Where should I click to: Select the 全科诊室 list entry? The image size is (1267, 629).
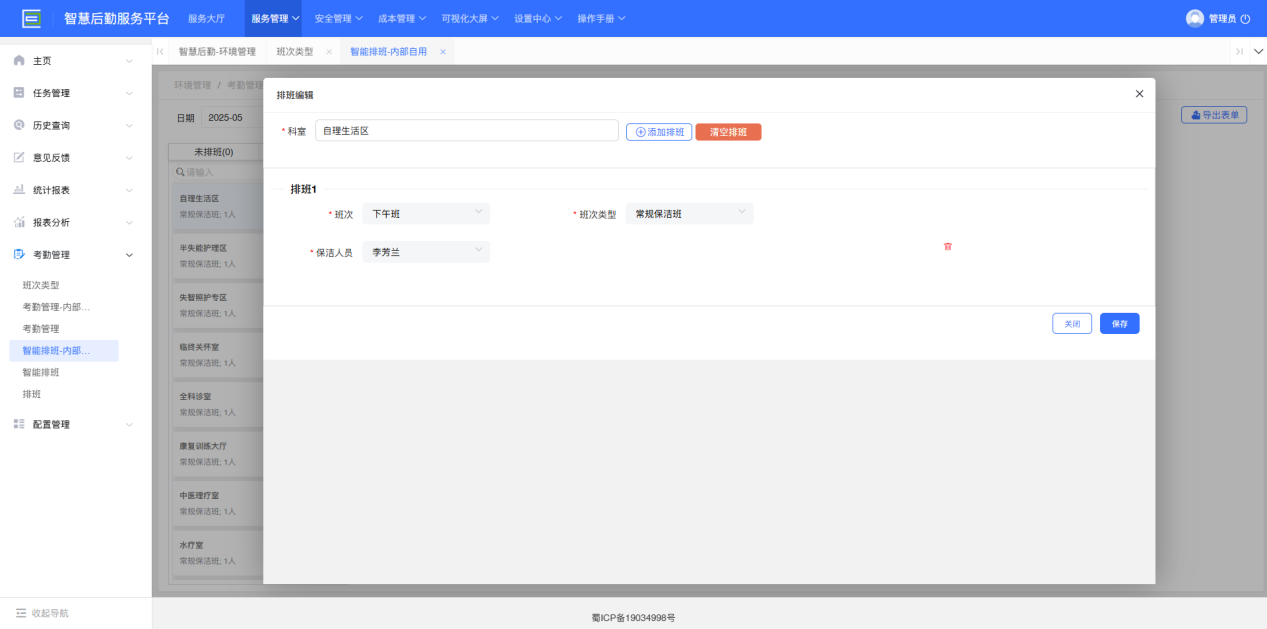click(217, 404)
